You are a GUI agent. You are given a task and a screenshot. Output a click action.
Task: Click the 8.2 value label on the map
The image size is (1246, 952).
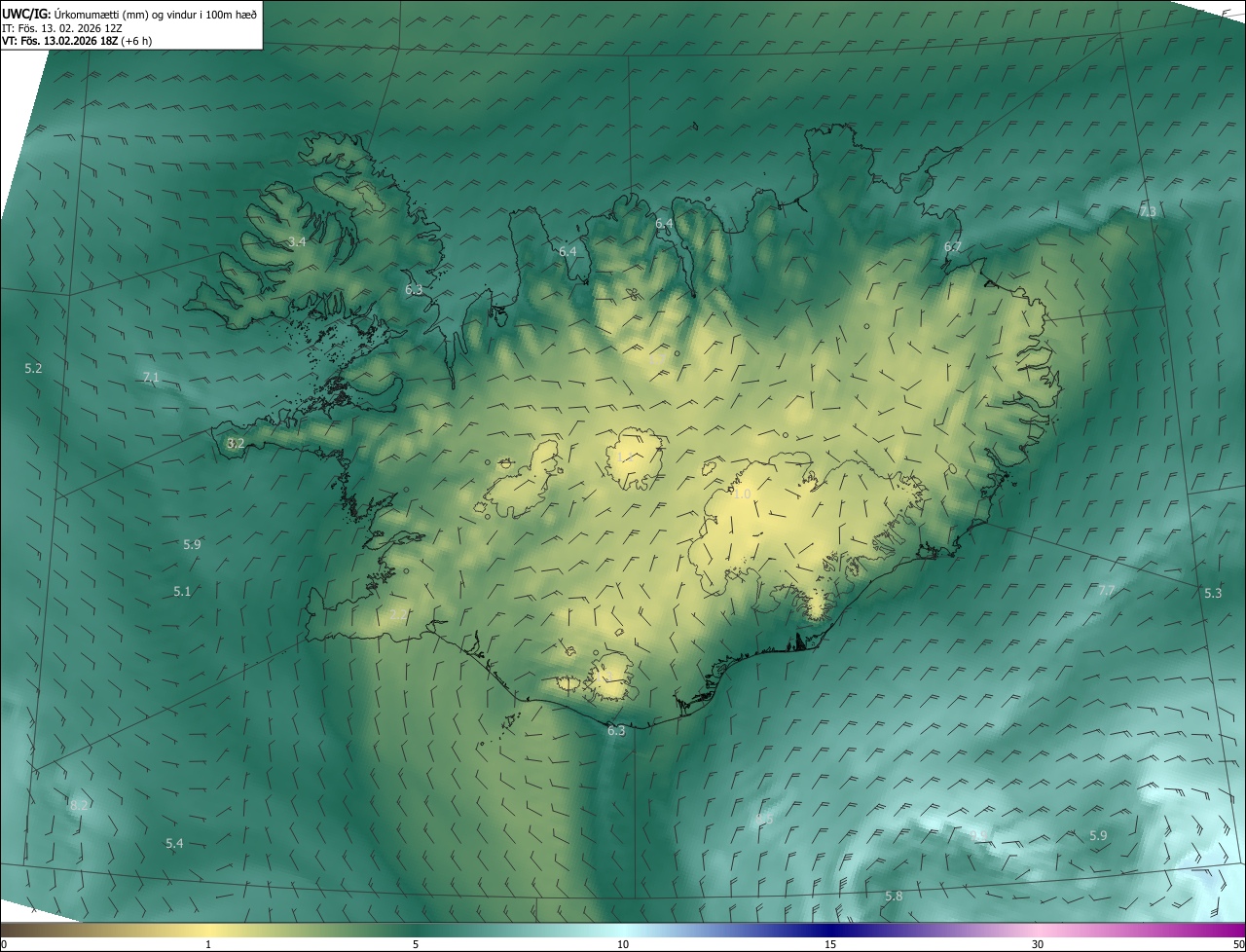80,805
